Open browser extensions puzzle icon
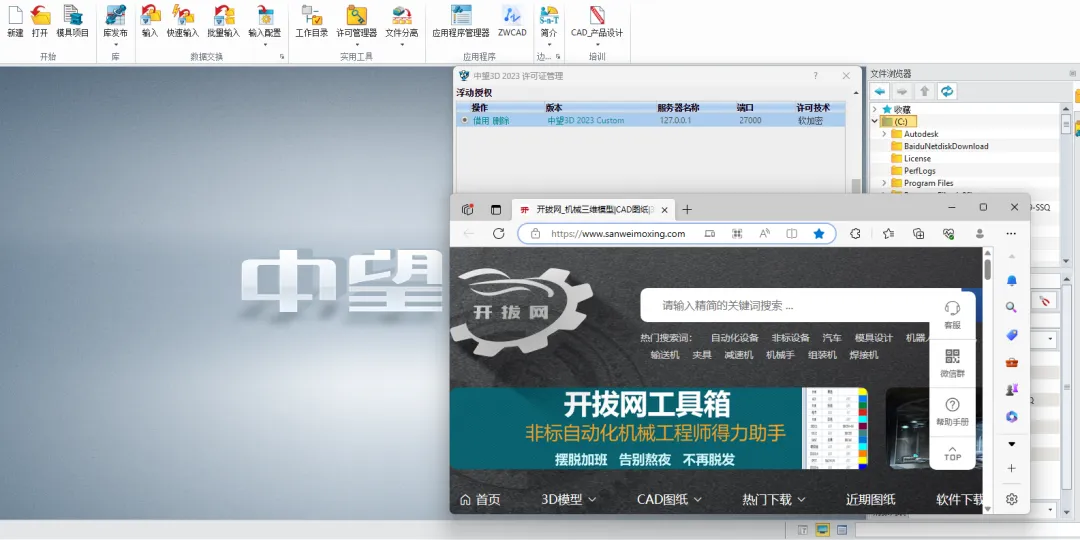This screenshot has height=540, width=1080. [855, 233]
